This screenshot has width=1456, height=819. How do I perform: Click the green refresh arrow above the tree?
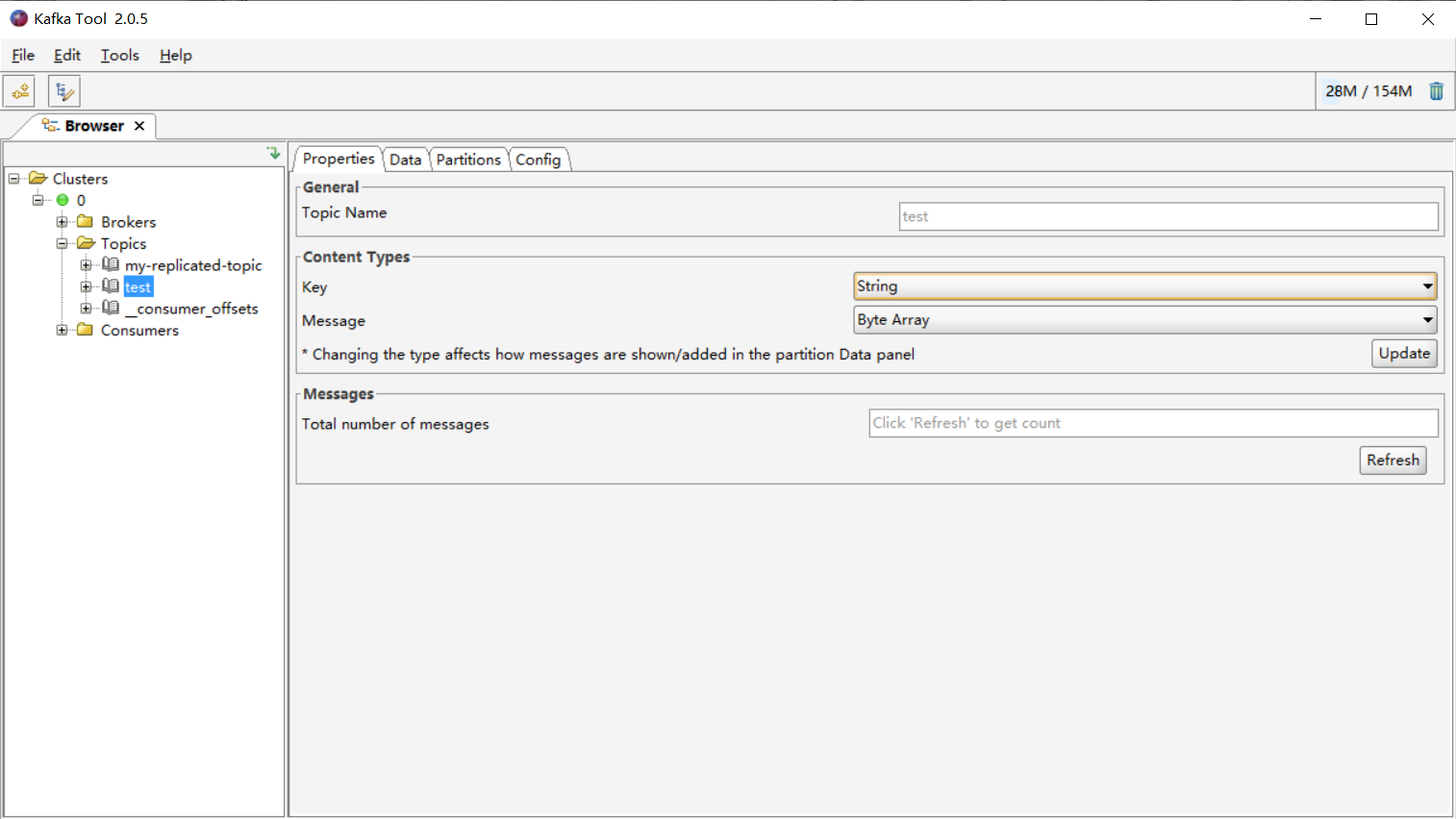pos(274,153)
